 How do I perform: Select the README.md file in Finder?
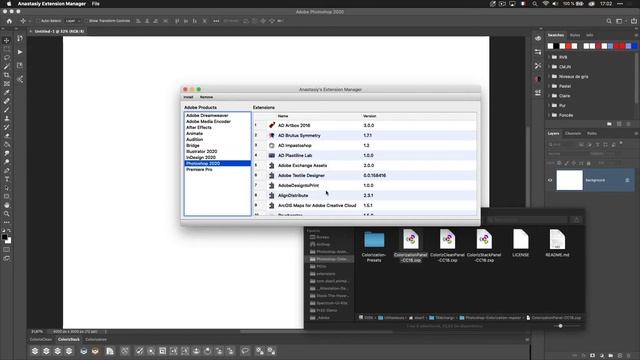(557, 243)
